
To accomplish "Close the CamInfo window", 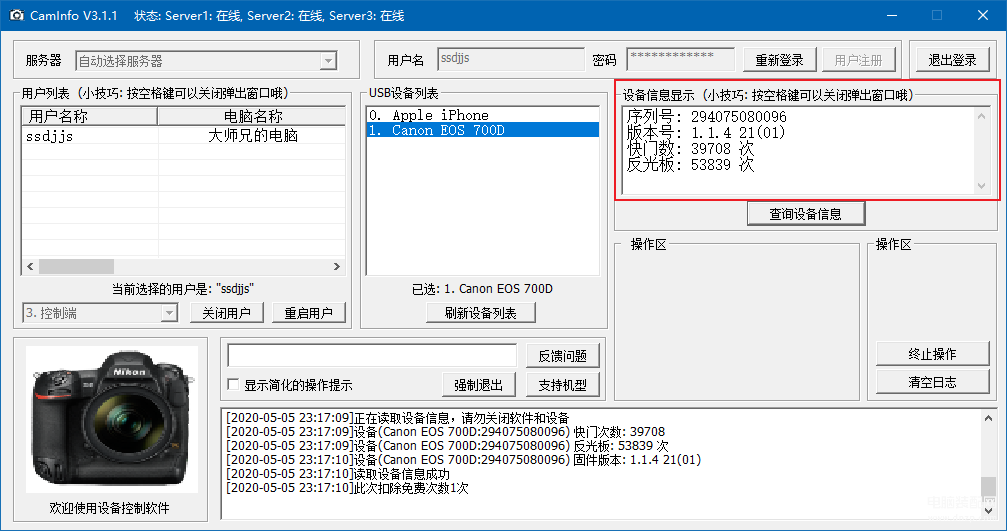I will (983, 15).
